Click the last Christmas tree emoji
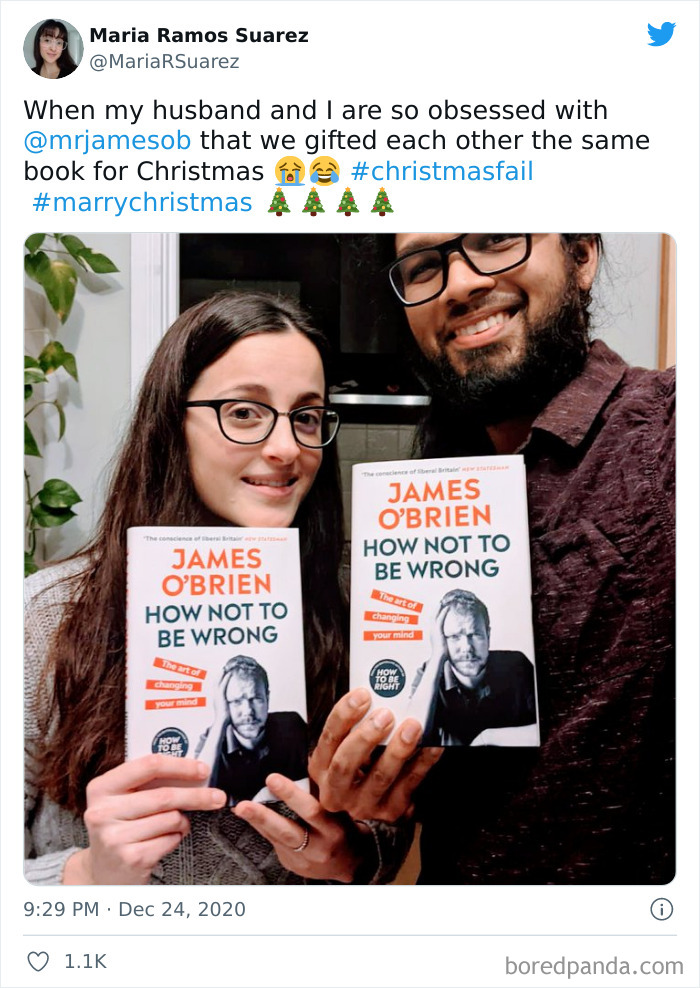Image resolution: width=700 pixels, height=988 pixels. pyautogui.click(x=381, y=202)
